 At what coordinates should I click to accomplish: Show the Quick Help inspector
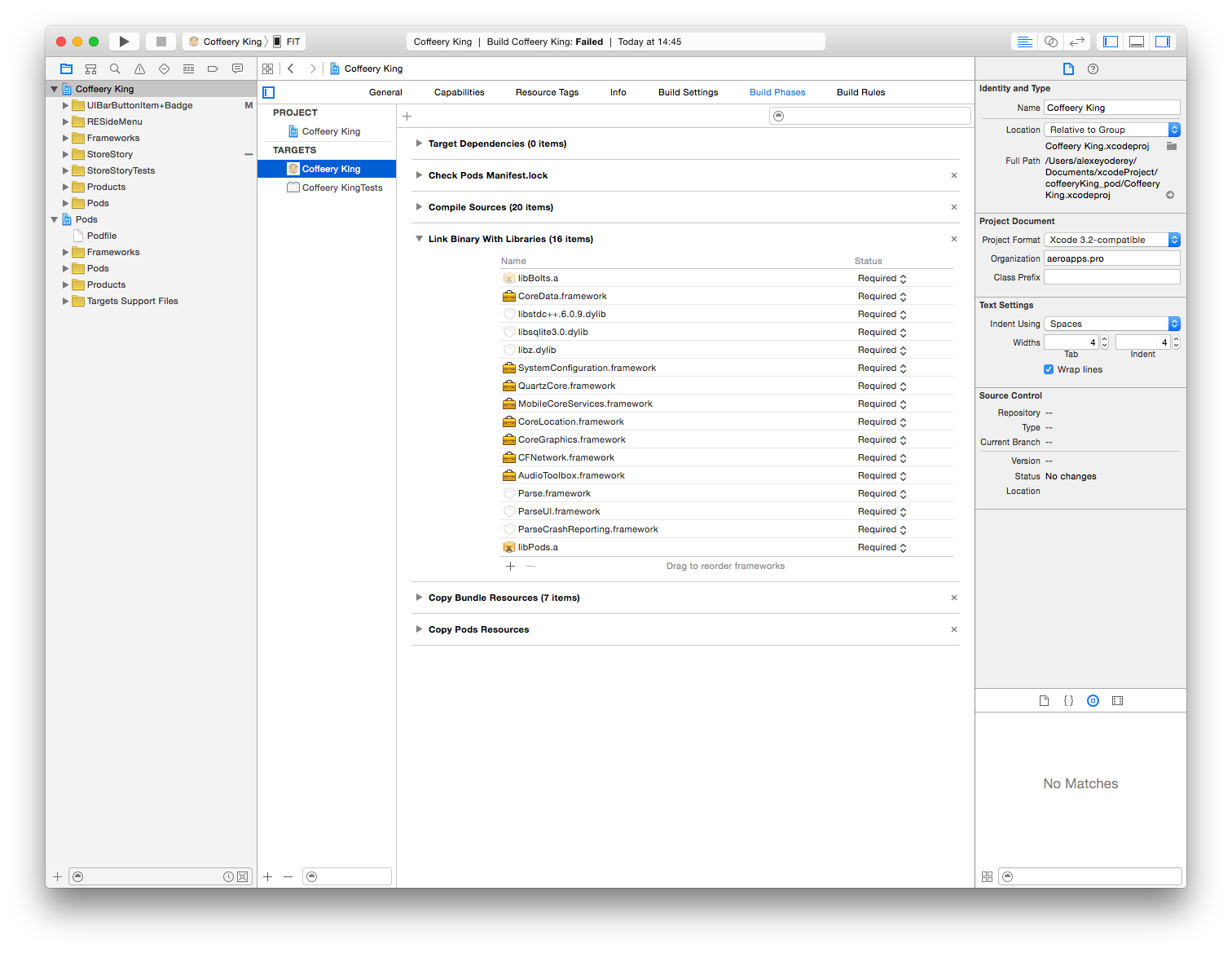pos(1093,69)
